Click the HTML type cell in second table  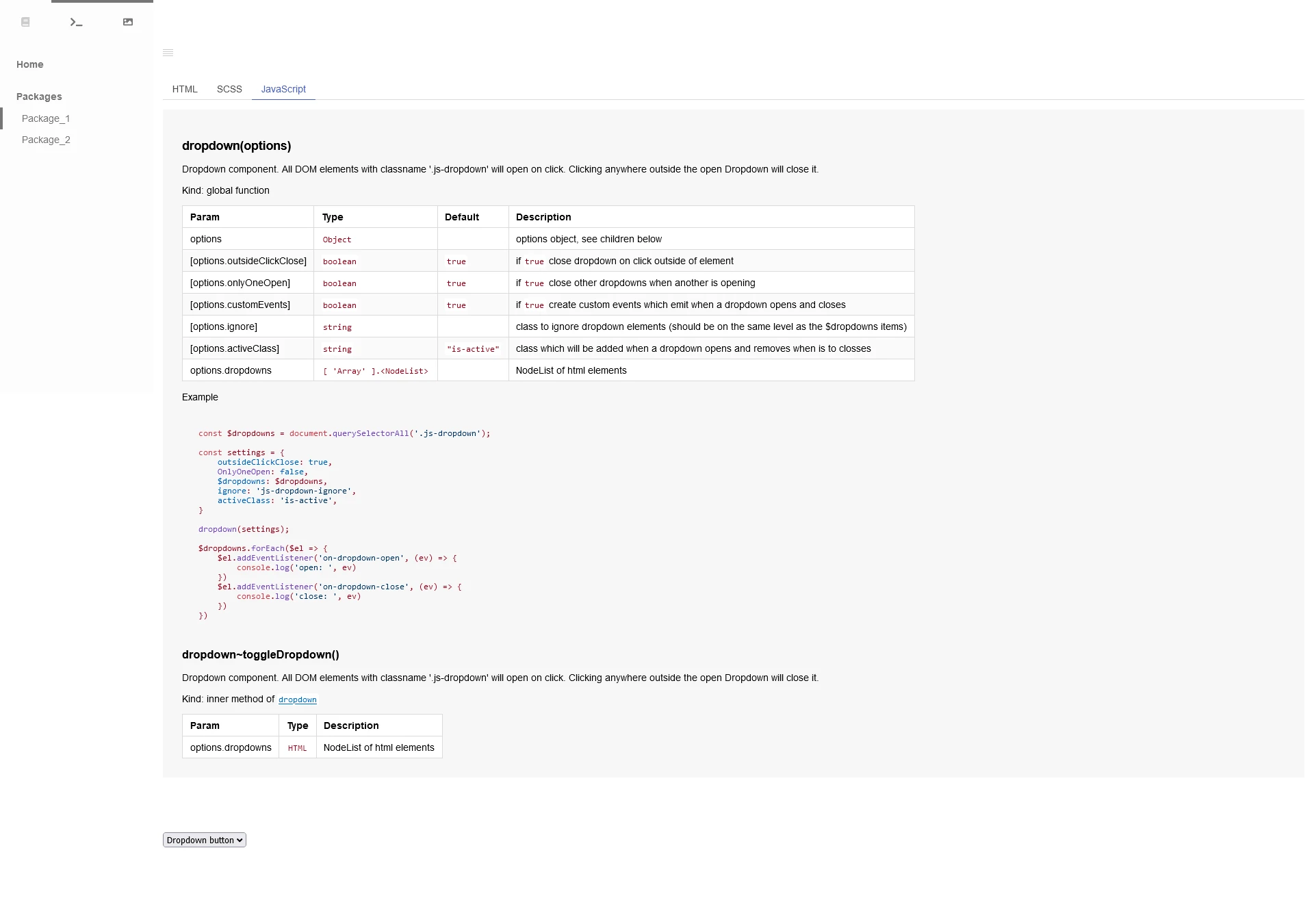point(298,747)
